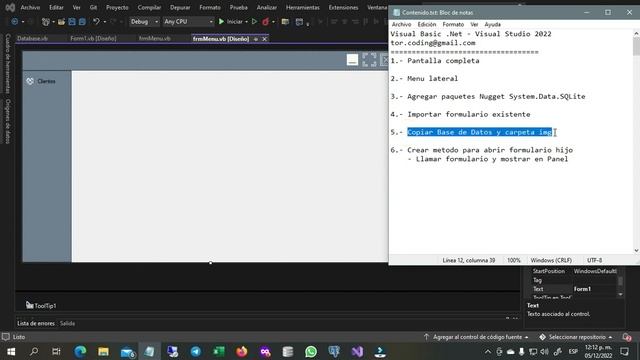Open Firefox from taskbar
Viewport: 640px width, 360px height.
242,351
